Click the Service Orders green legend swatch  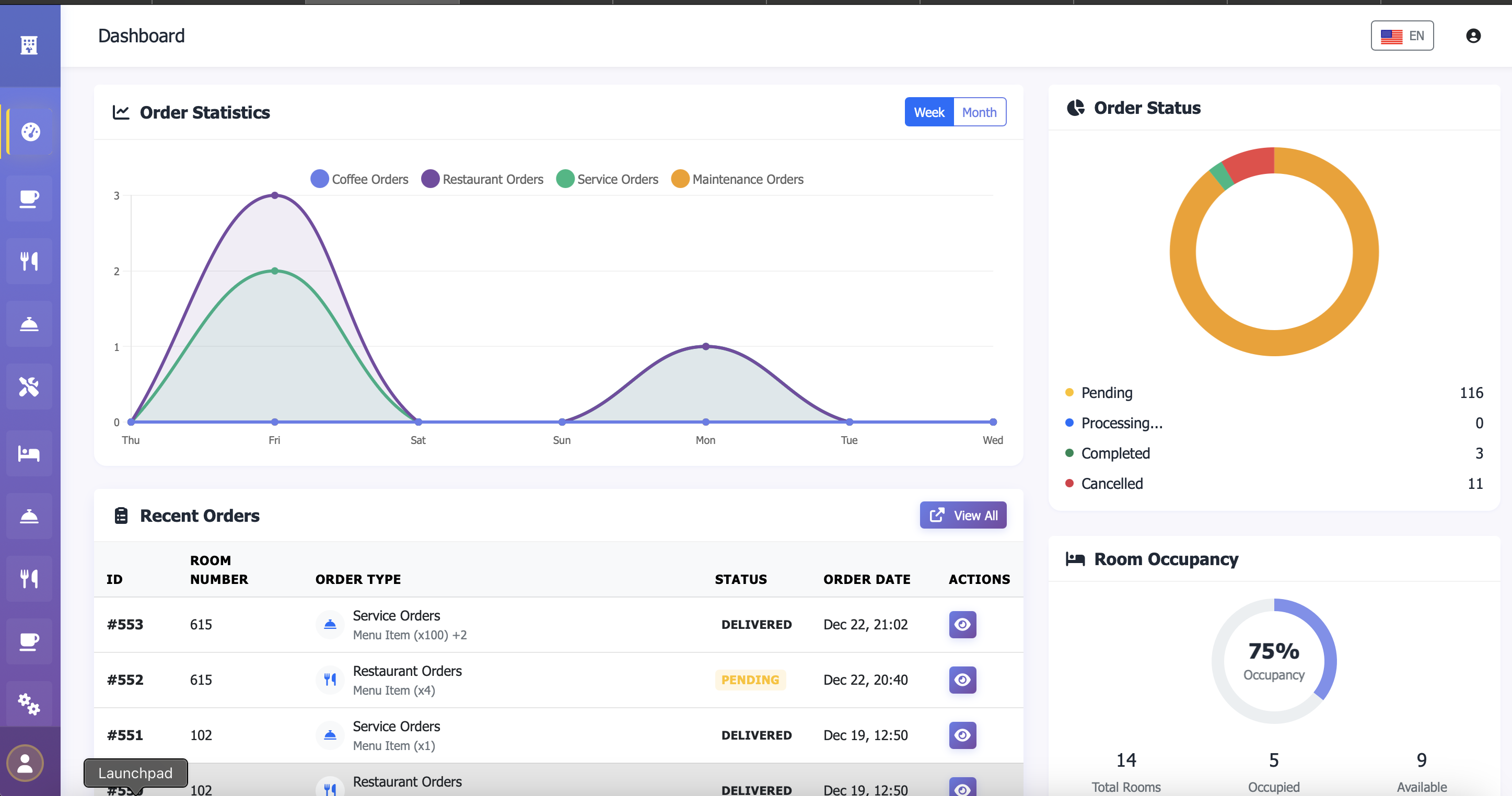(x=565, y=179)
